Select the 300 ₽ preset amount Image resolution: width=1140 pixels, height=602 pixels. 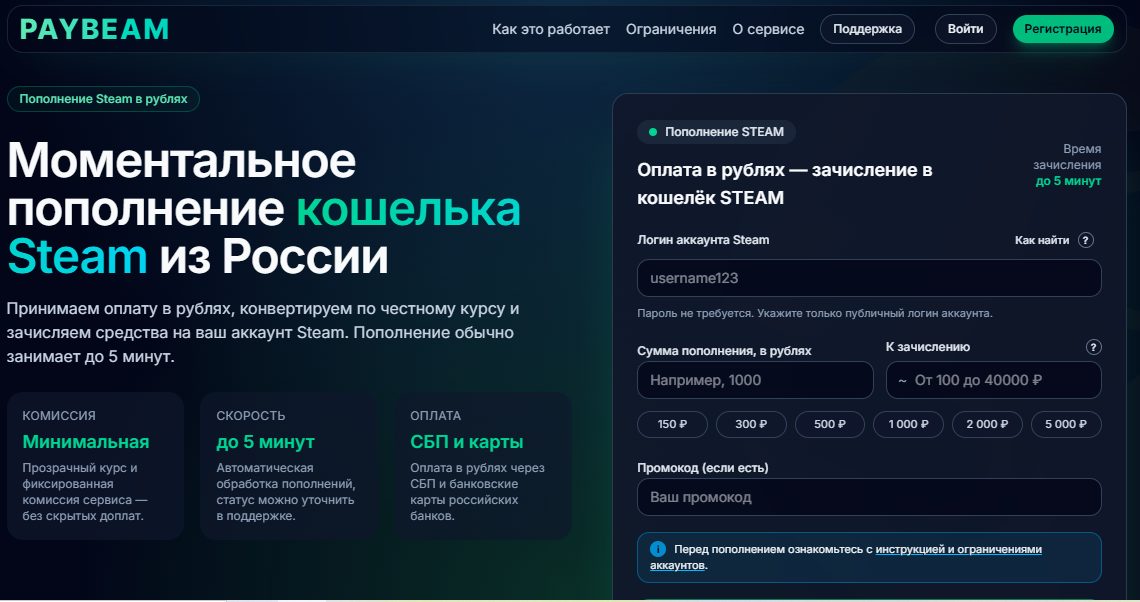[x=751, y=424]
